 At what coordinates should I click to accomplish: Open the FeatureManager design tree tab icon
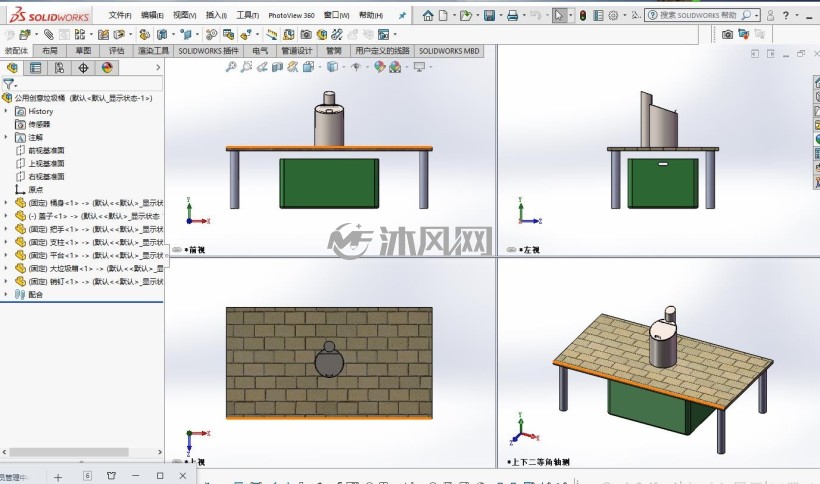[x=12, y=67]
